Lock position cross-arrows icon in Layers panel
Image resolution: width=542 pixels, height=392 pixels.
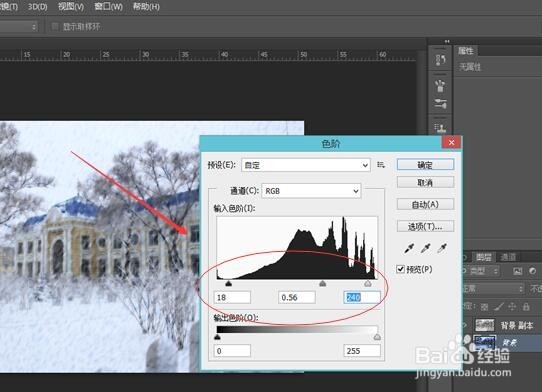click(512, 307)
